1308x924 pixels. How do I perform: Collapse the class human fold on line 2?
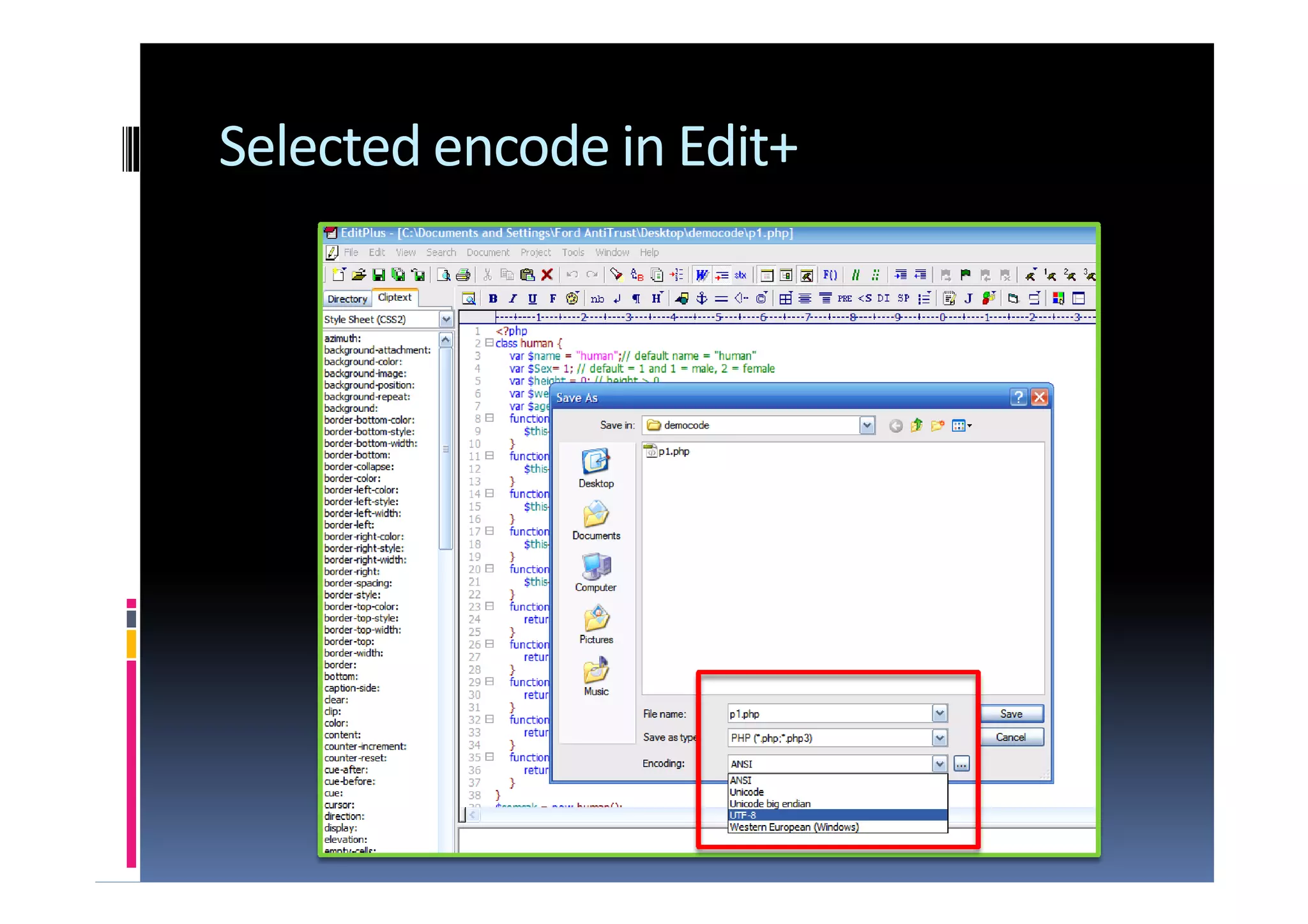tap(489, 343)
